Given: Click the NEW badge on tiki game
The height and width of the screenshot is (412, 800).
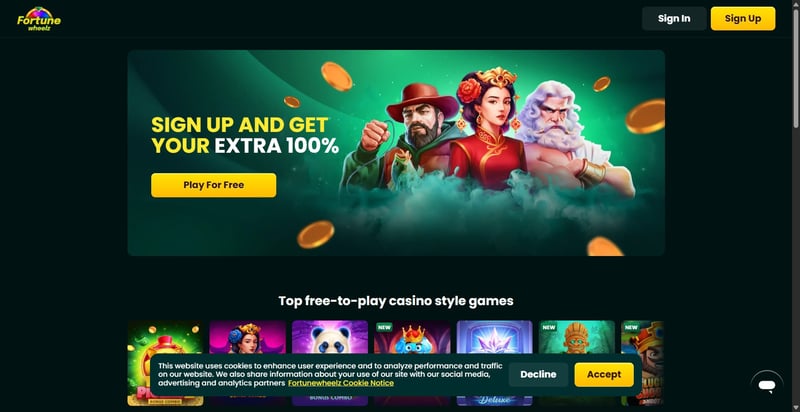Looking at the screenshot, I should (549, 327).
